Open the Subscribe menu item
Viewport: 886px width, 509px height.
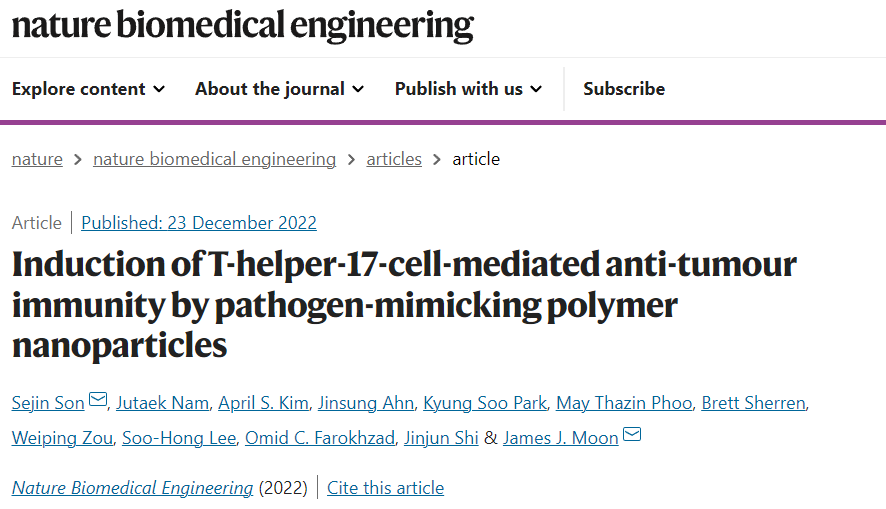pyautogui.click(x=624, y=89)
